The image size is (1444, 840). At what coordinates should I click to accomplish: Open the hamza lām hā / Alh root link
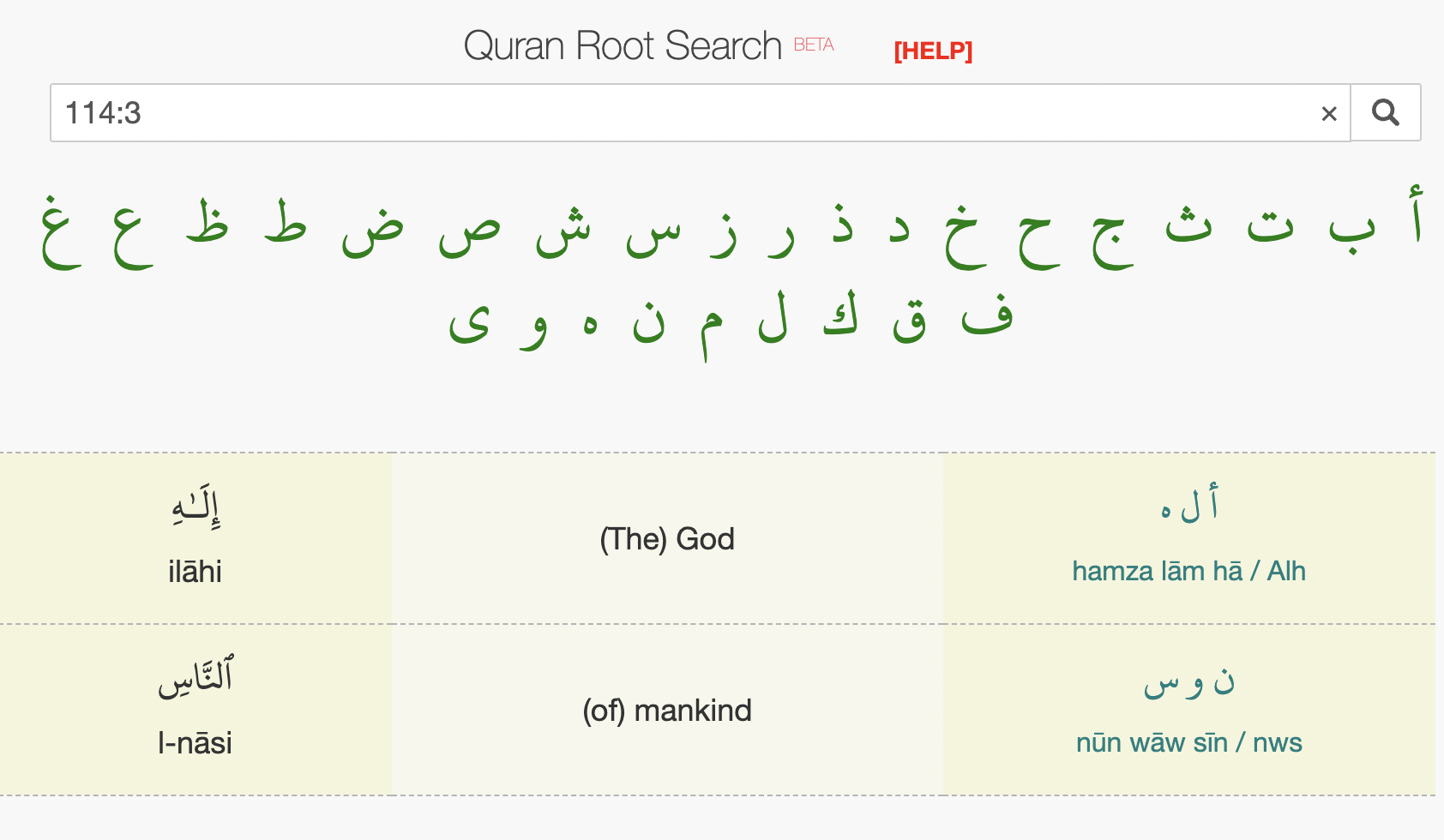pos(1188,571)
